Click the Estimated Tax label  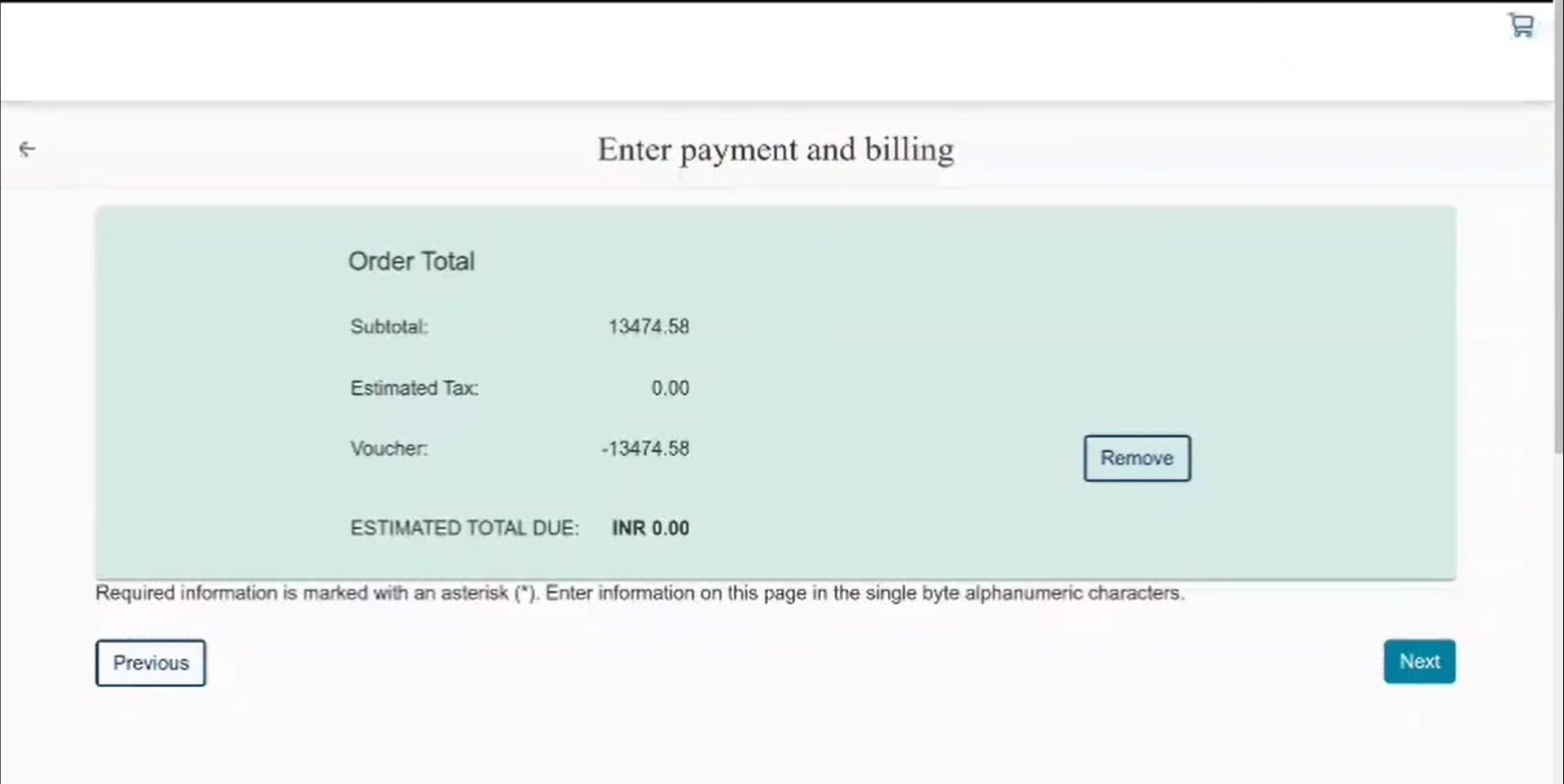click(x=414, y=388)
